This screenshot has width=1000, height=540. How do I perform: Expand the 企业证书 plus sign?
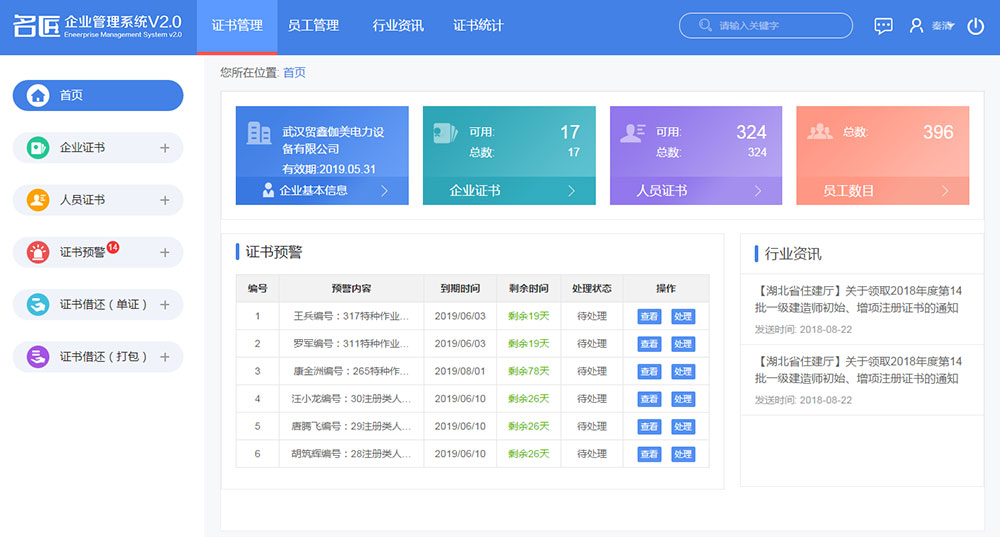pyautogui.click(x=165, y=148)
